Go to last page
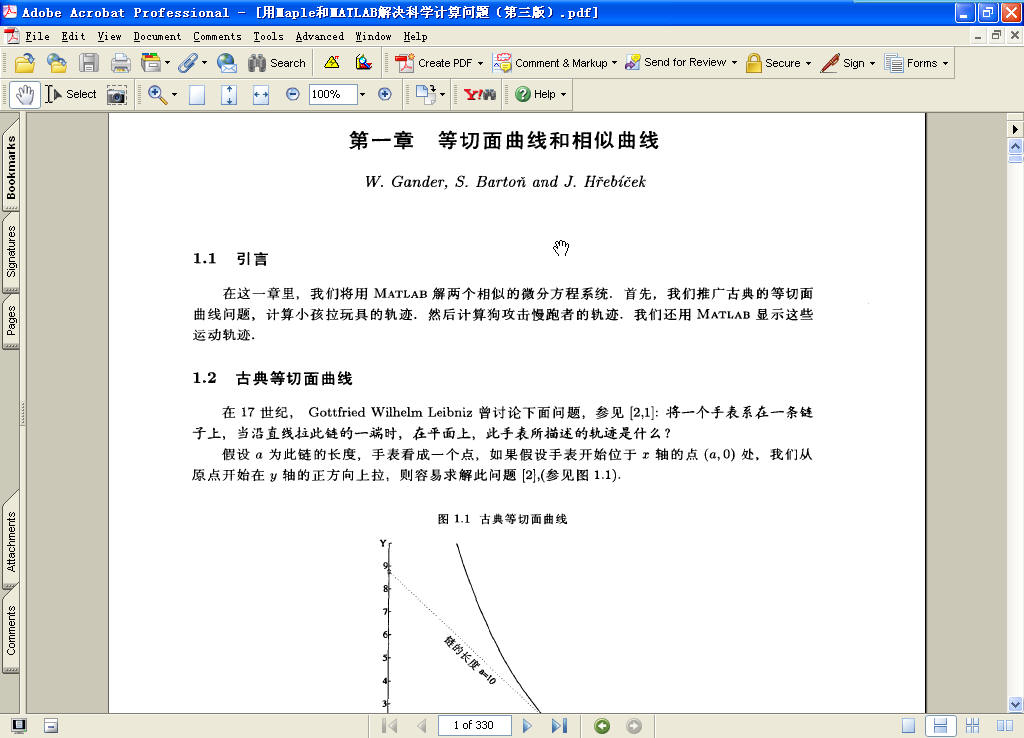Viewport: 1024px width, 738px height. point(560,726)
